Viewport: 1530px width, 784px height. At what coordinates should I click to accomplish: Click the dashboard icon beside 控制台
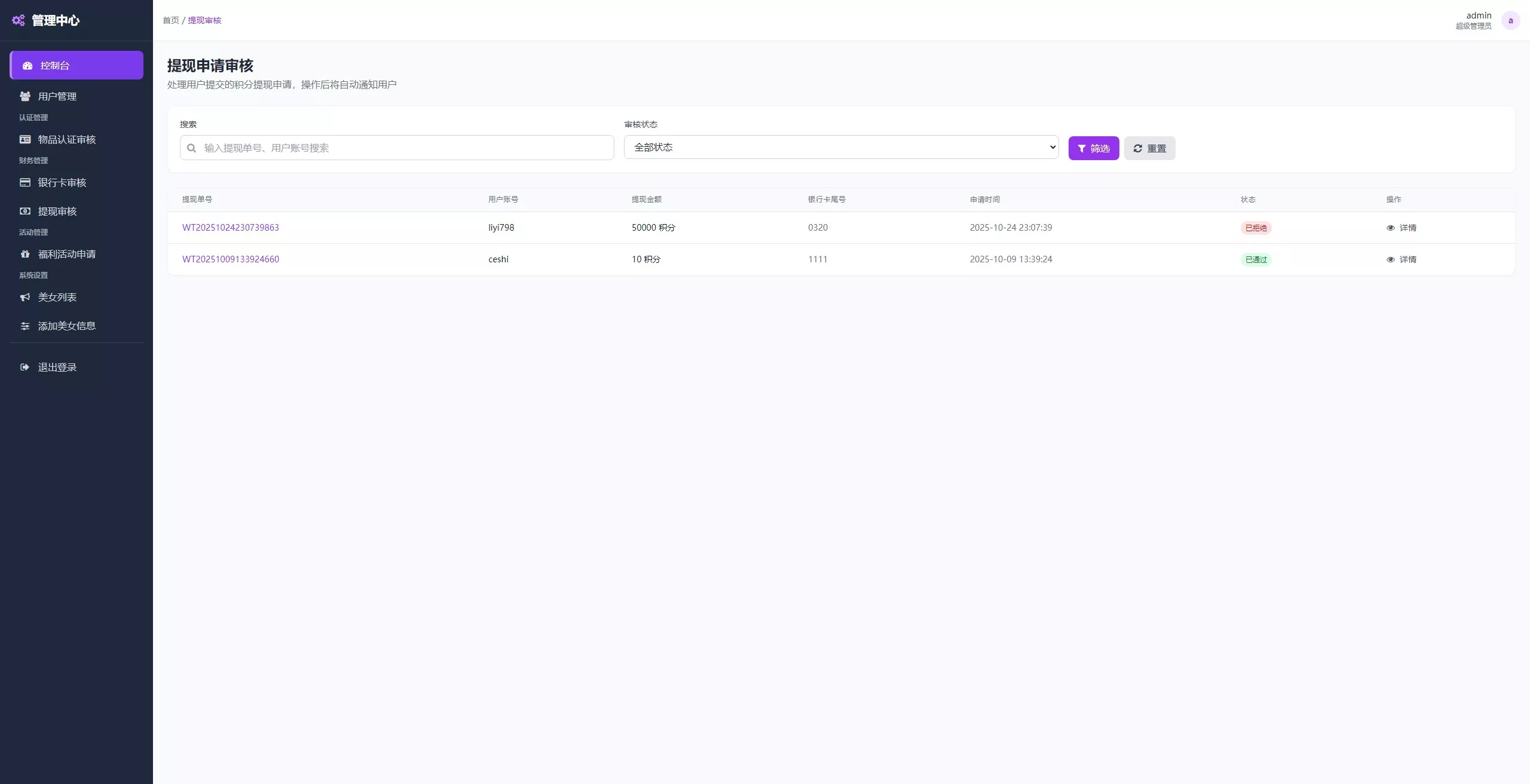(x=27, y=66)
